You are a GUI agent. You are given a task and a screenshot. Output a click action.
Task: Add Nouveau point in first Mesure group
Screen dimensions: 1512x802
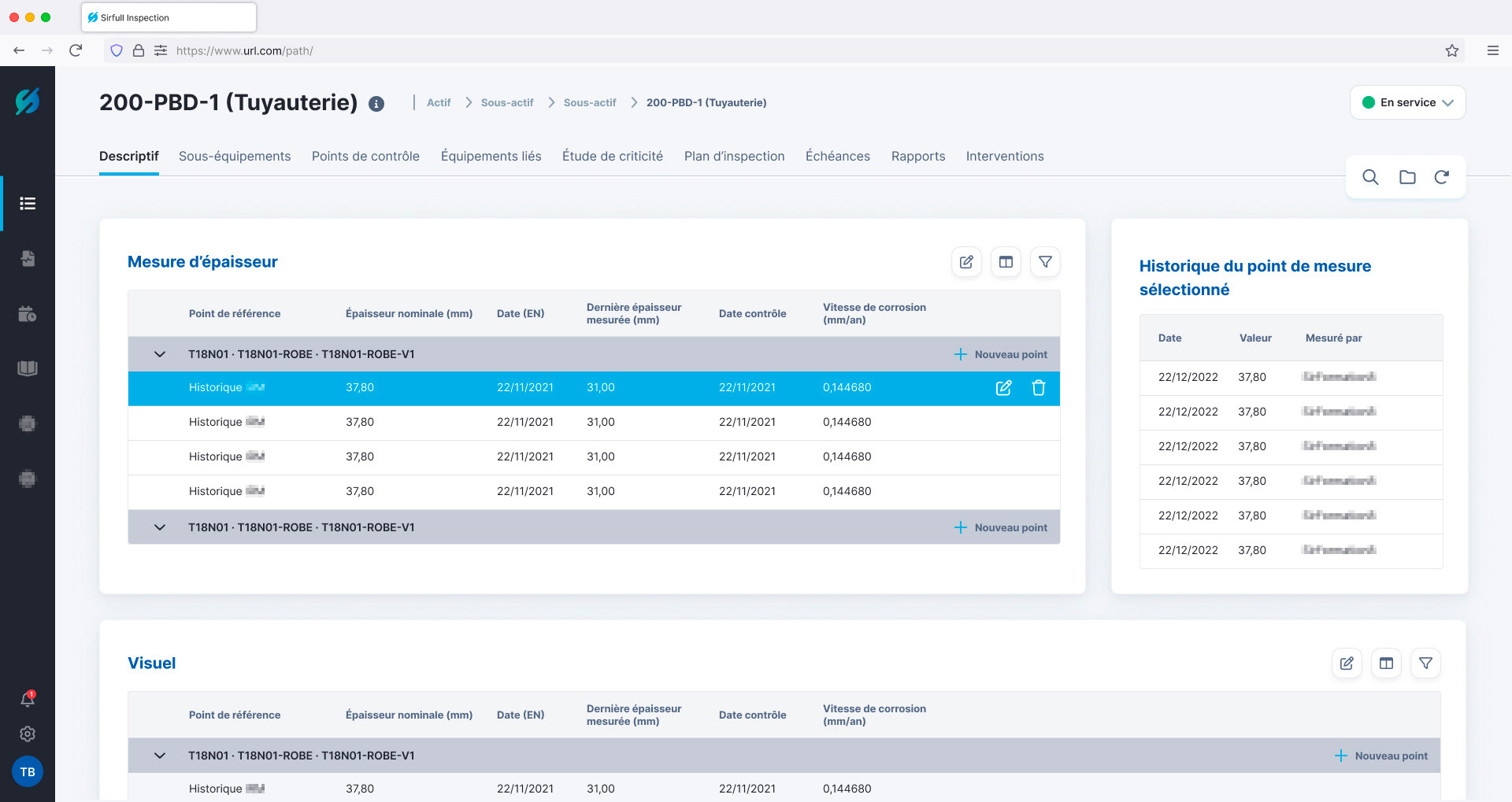point(1001,354)
